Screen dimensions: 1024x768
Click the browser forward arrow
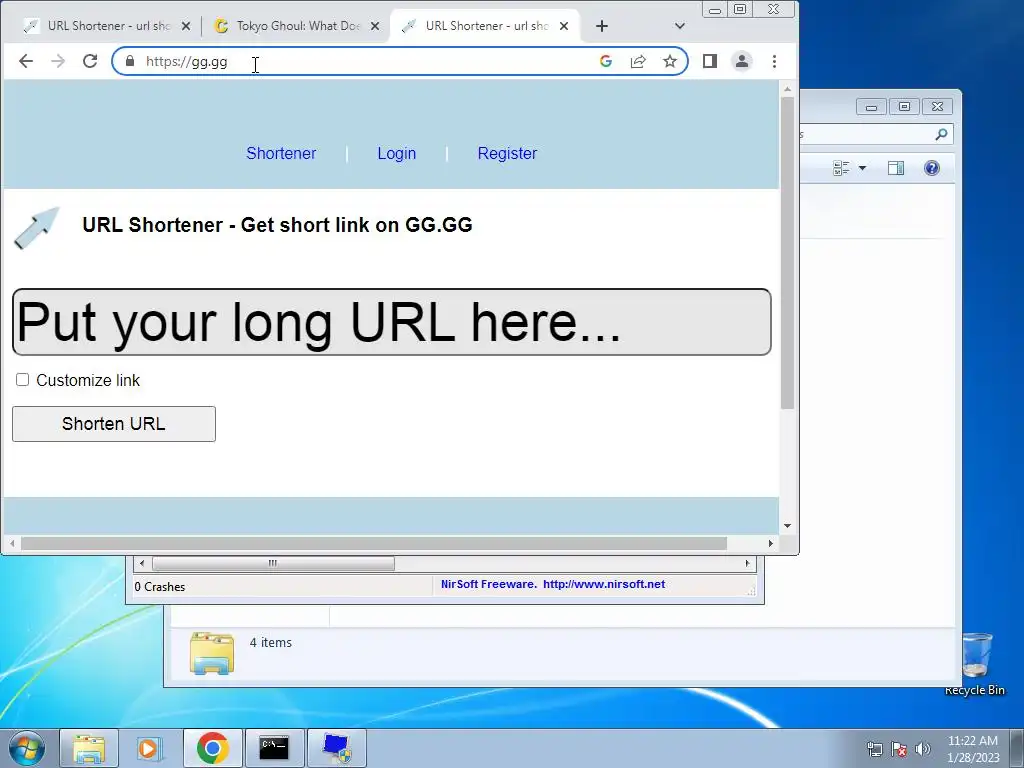[x=58, y=61]
